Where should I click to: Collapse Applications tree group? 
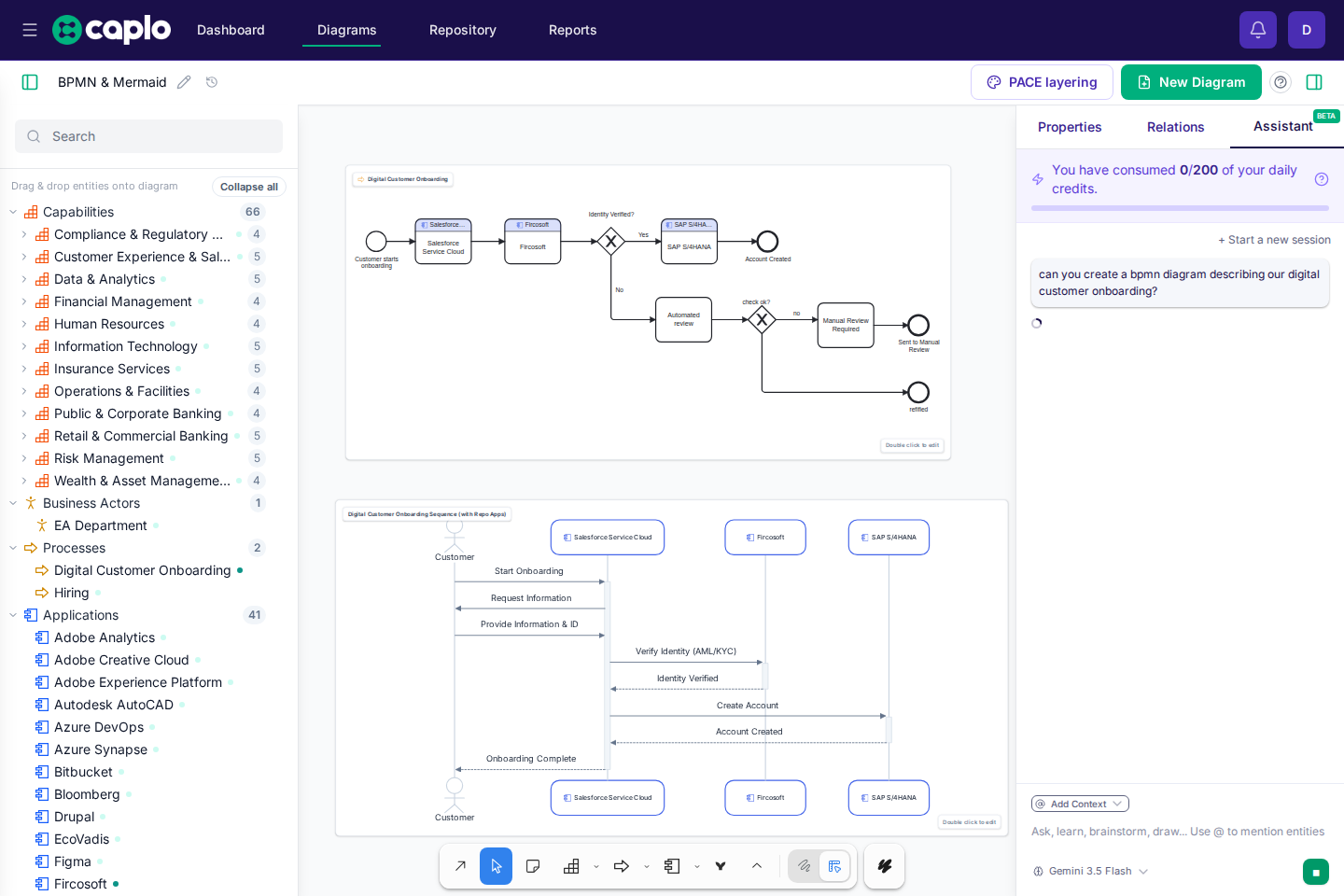click(x=13, y=615)
